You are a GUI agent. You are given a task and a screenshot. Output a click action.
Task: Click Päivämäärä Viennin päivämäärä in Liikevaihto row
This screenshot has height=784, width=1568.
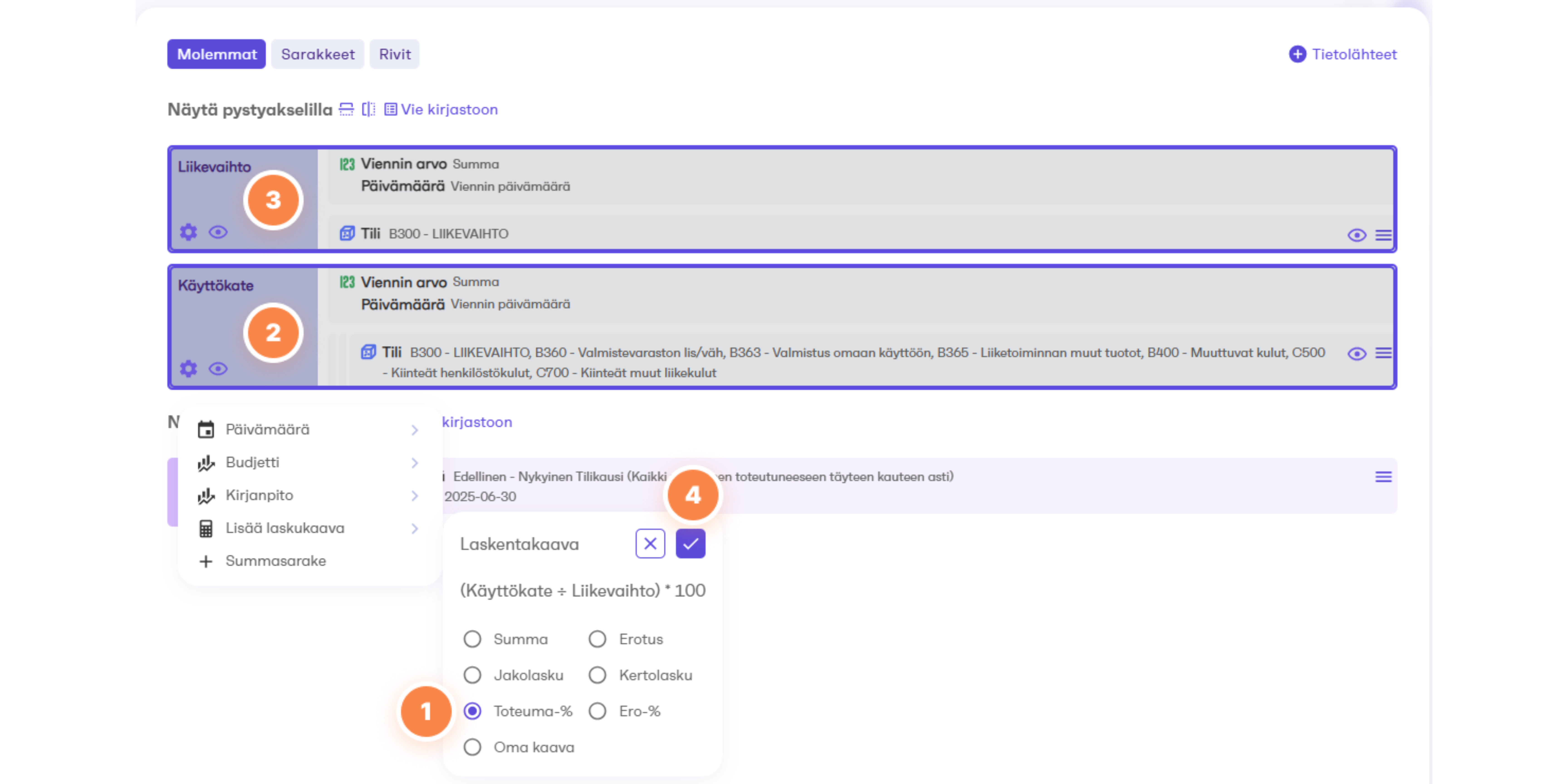(466, 186)
